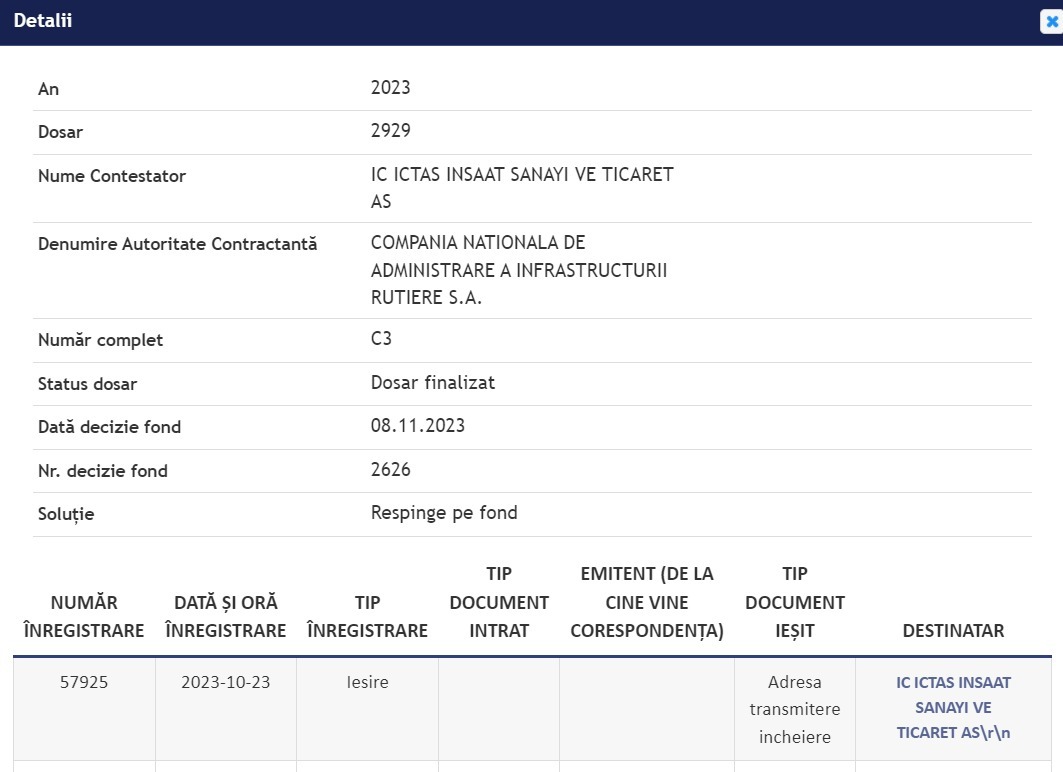
Task: Select decision number 2626
Action: 390,469
